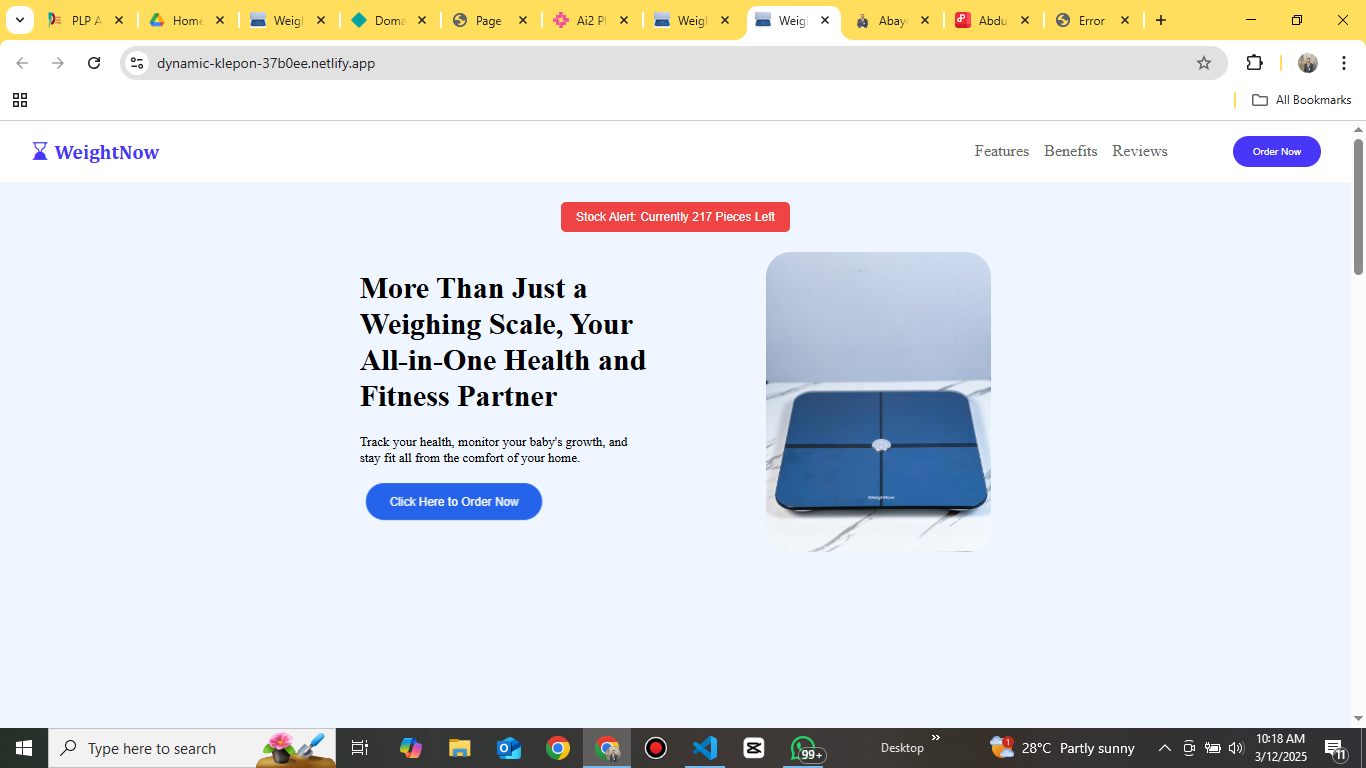Reload the page with the refresh icon
1366x768 pixels.
tap(94, 63)
